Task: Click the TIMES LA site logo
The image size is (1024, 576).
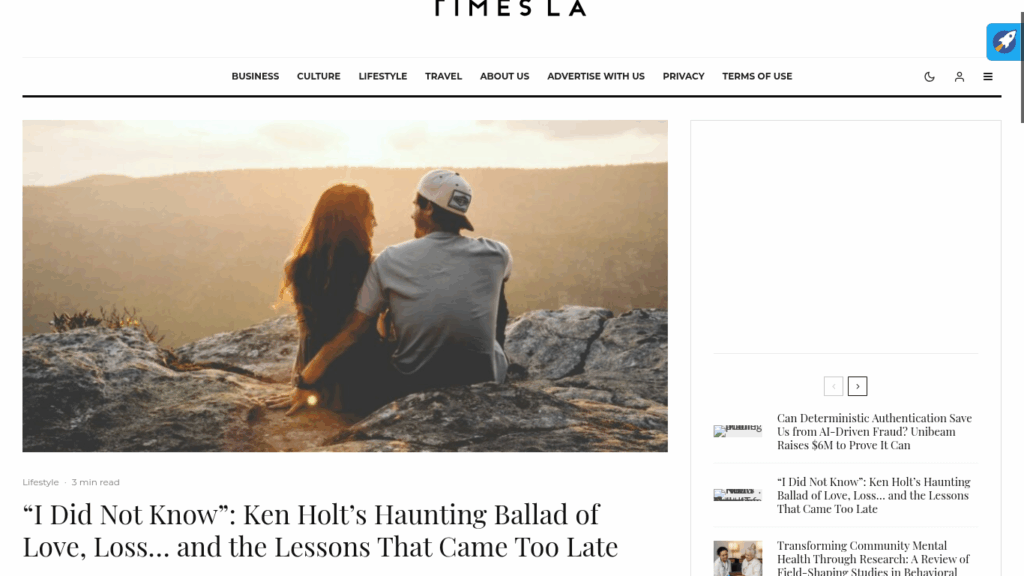Action: click(x=511, y=8)
